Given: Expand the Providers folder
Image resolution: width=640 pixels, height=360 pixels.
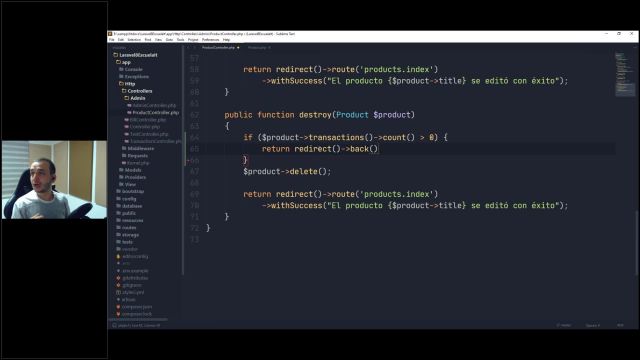Looking at the screenshot, I should click(x=133, y=178).
